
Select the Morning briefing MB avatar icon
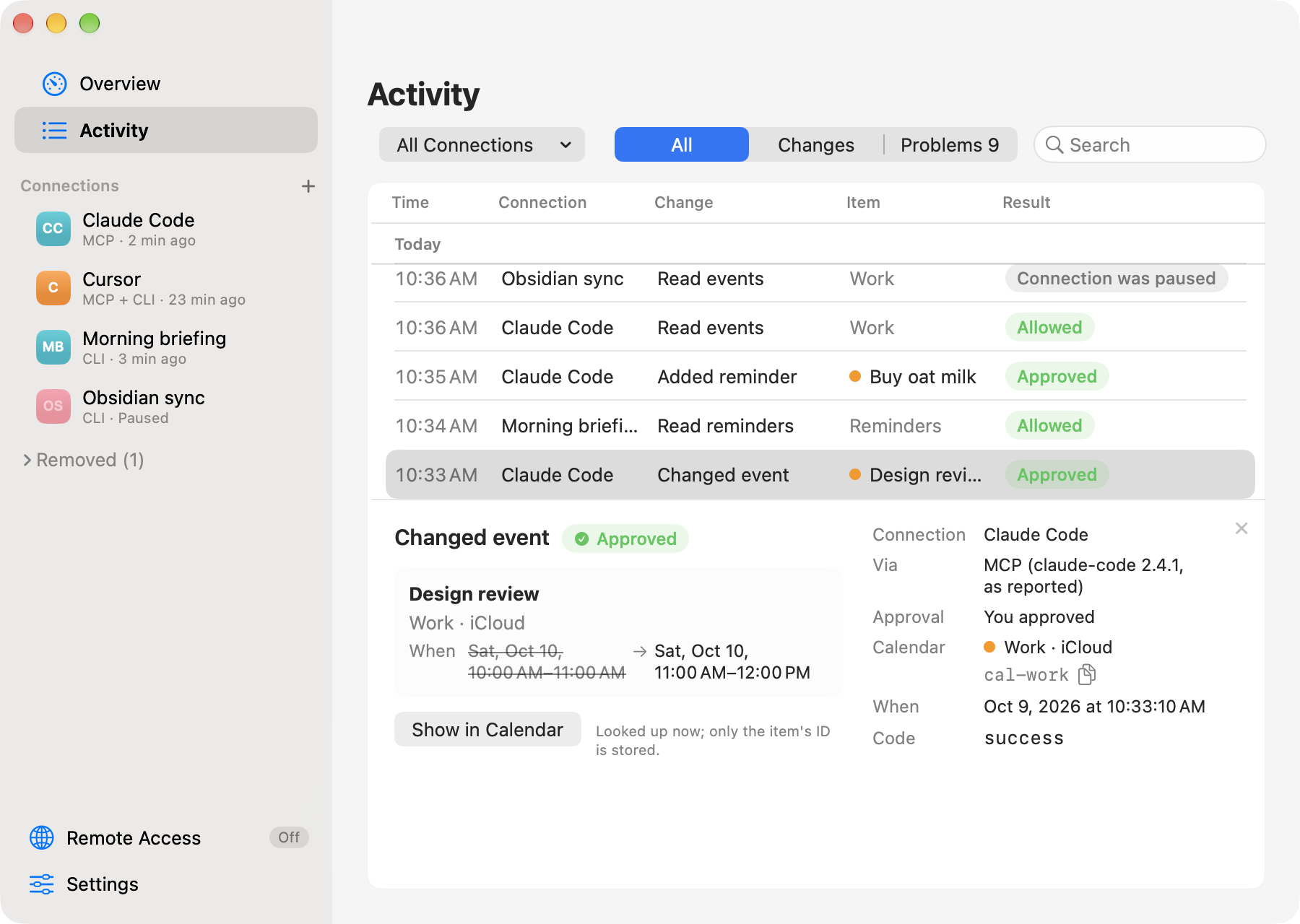pyautogui.click(x=53, y=347)
